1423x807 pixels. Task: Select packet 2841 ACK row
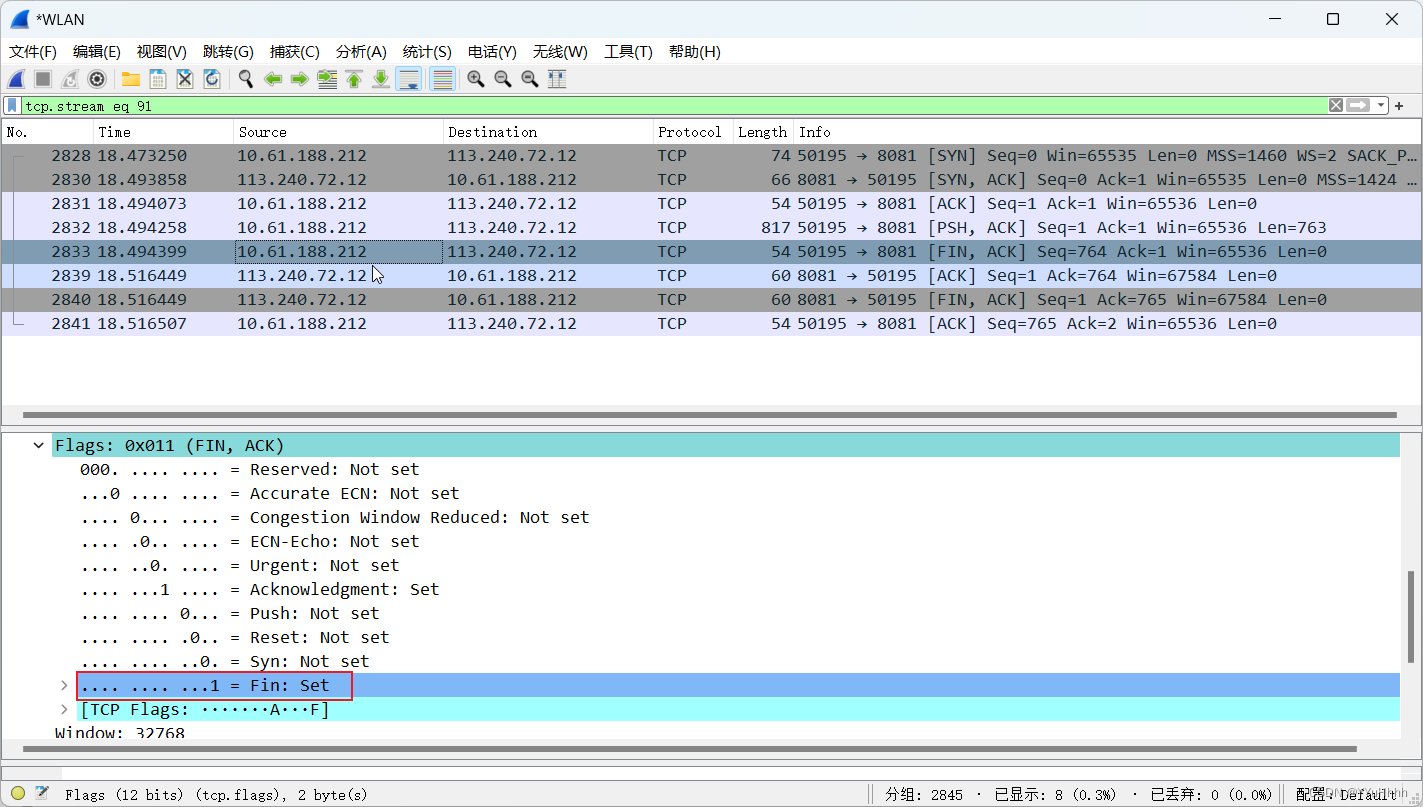711,324
